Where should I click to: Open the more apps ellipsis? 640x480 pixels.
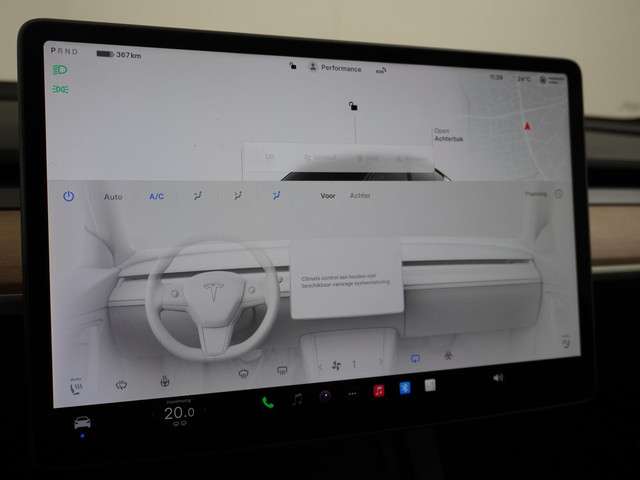tap(352, 394)
